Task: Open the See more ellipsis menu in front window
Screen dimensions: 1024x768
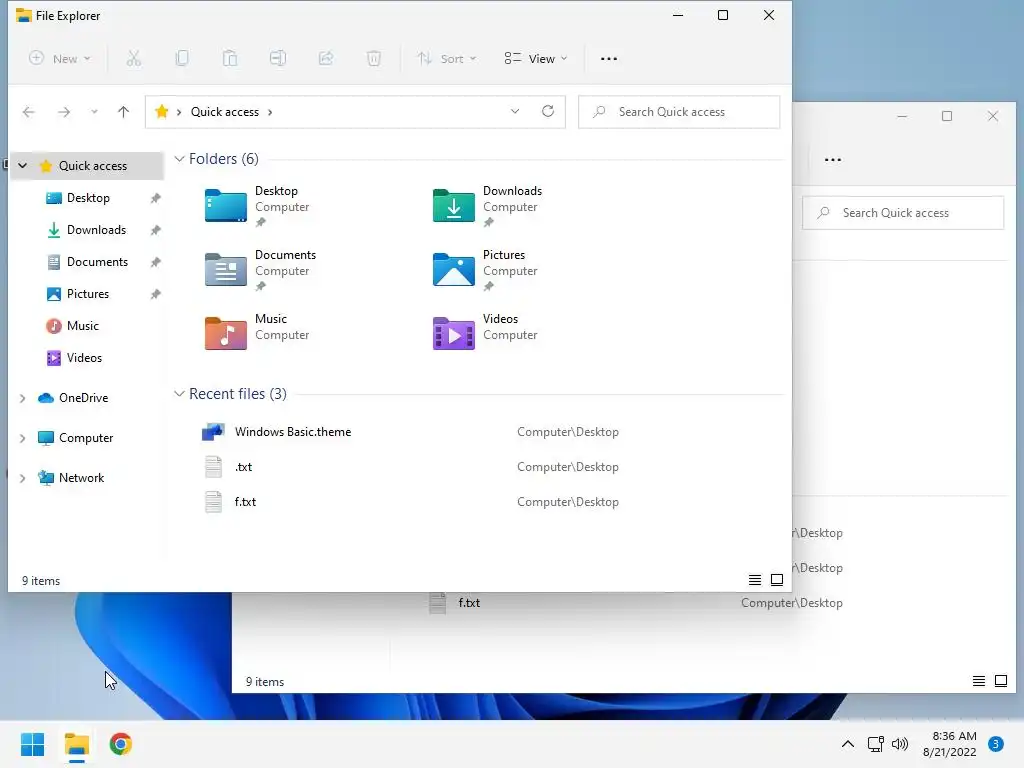Action: click(609, 59)
